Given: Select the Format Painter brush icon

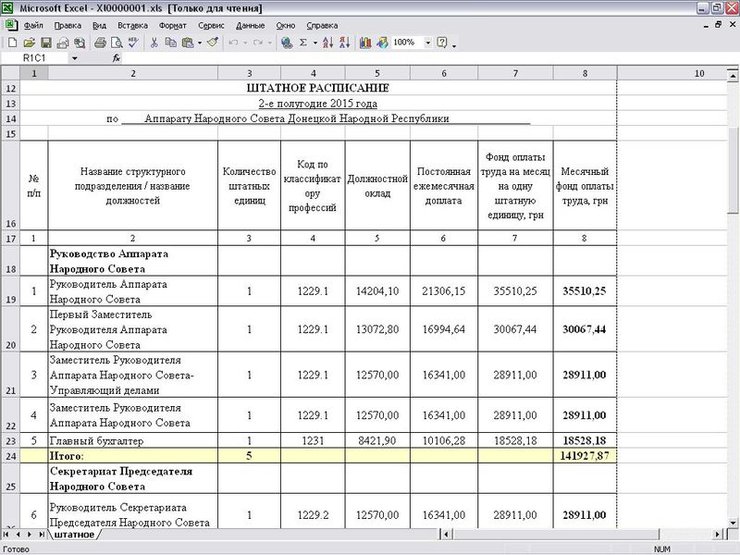Looking at the screenshot, I should pos(212,43).
